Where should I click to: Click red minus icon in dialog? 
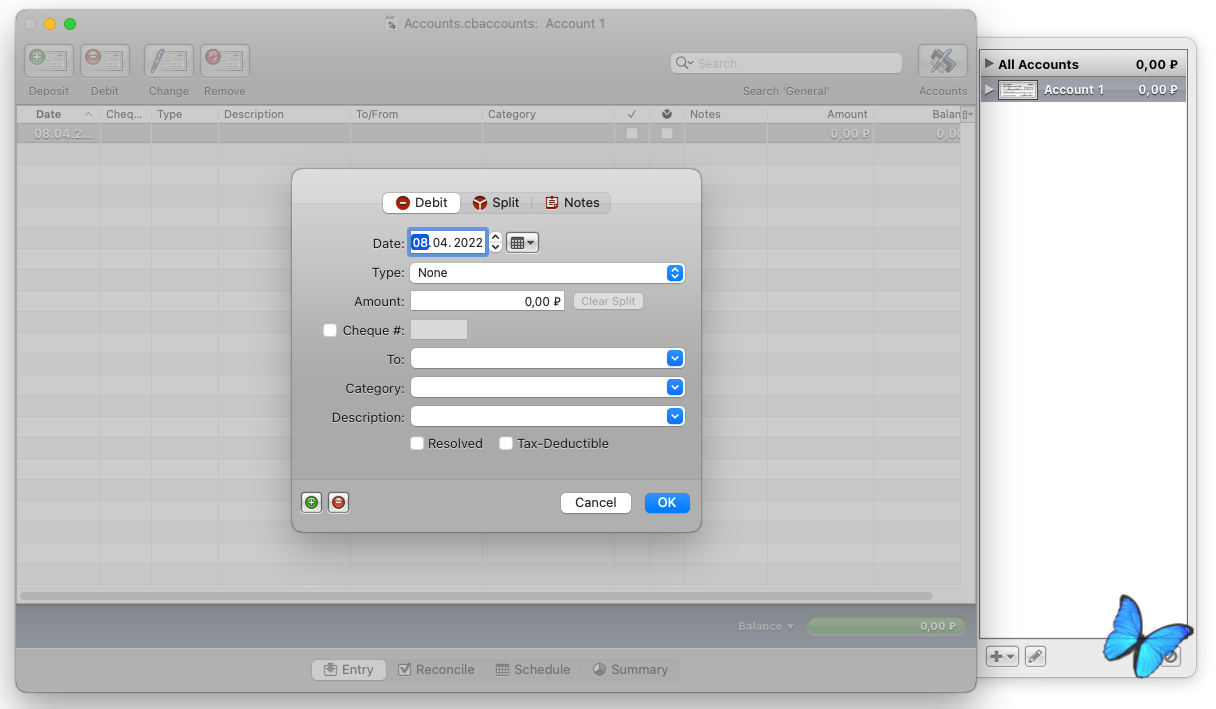(339, 503)
